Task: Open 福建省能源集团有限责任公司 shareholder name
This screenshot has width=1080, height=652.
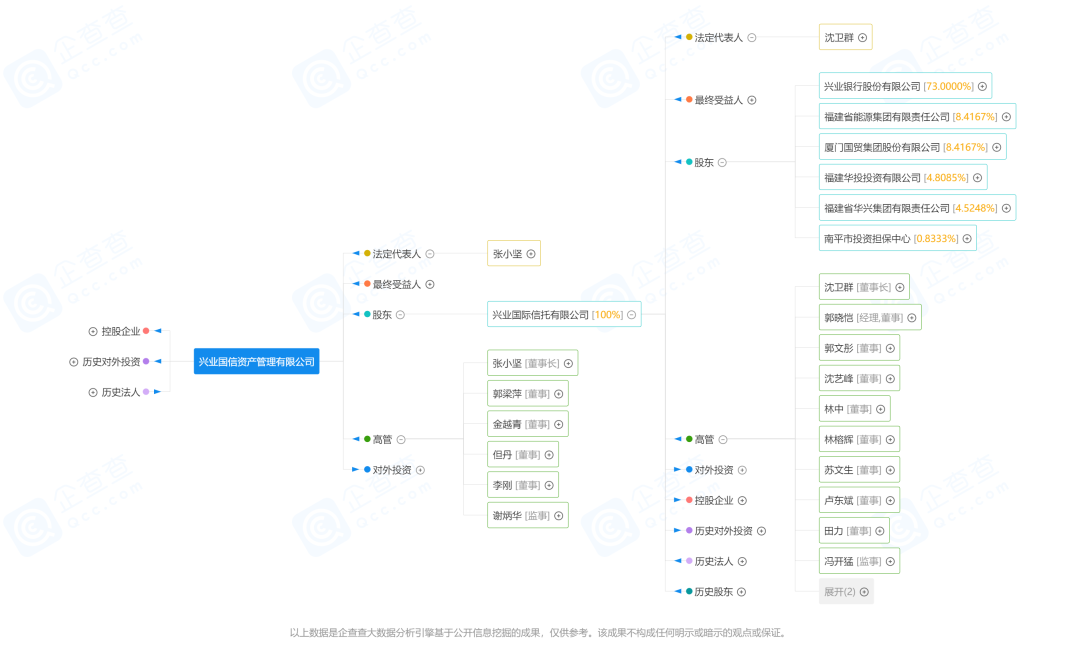Action: click(886, 117)
